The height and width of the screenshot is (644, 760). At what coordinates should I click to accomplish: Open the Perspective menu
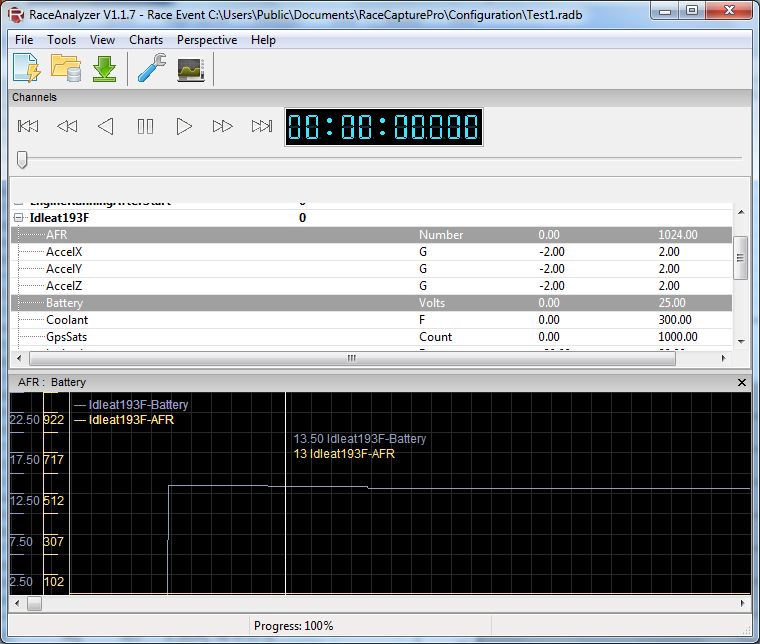pos(207,40)
